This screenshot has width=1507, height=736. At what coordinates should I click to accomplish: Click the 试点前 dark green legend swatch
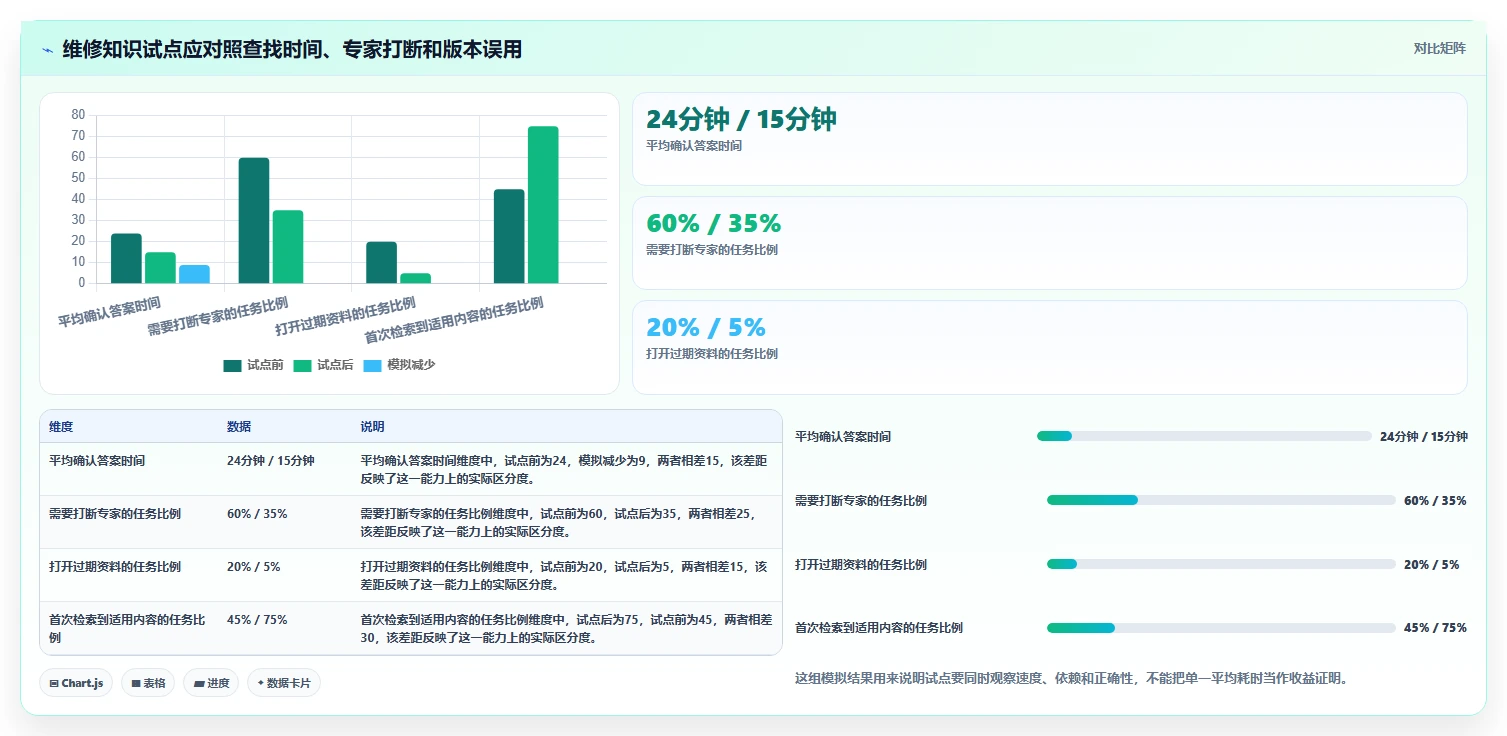232,366
